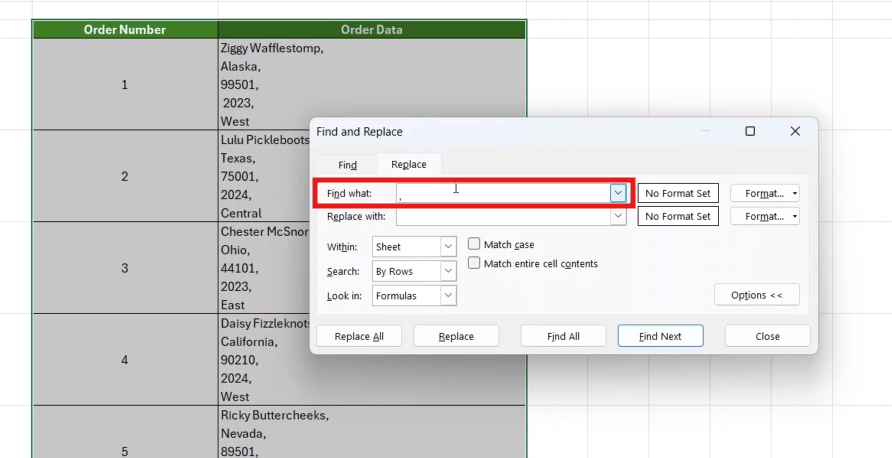
Task: Click the Find Next button
Action: tap(660, 336)
